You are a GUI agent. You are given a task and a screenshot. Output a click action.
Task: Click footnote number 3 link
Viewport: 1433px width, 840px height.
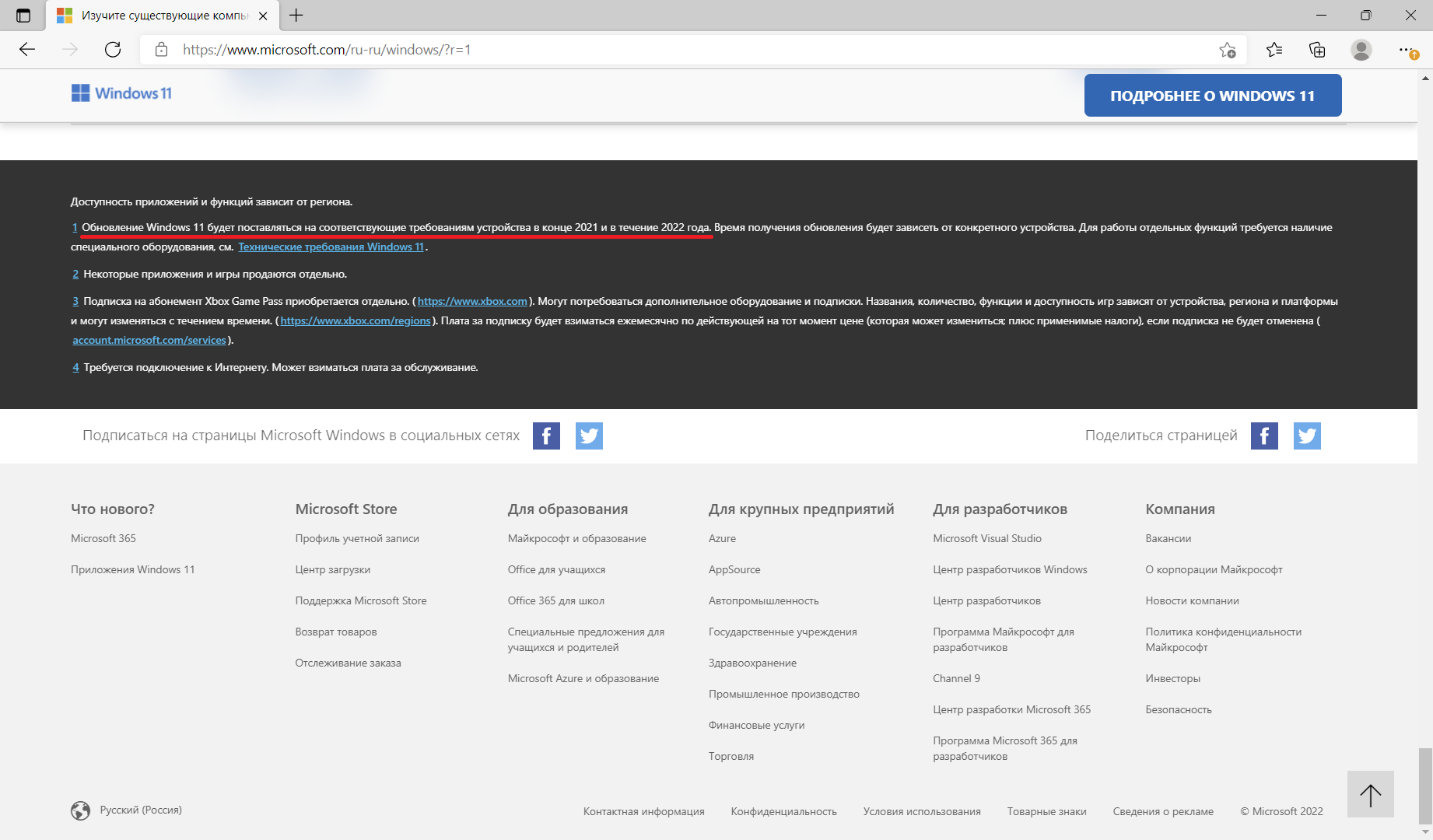tap(75, 302)
